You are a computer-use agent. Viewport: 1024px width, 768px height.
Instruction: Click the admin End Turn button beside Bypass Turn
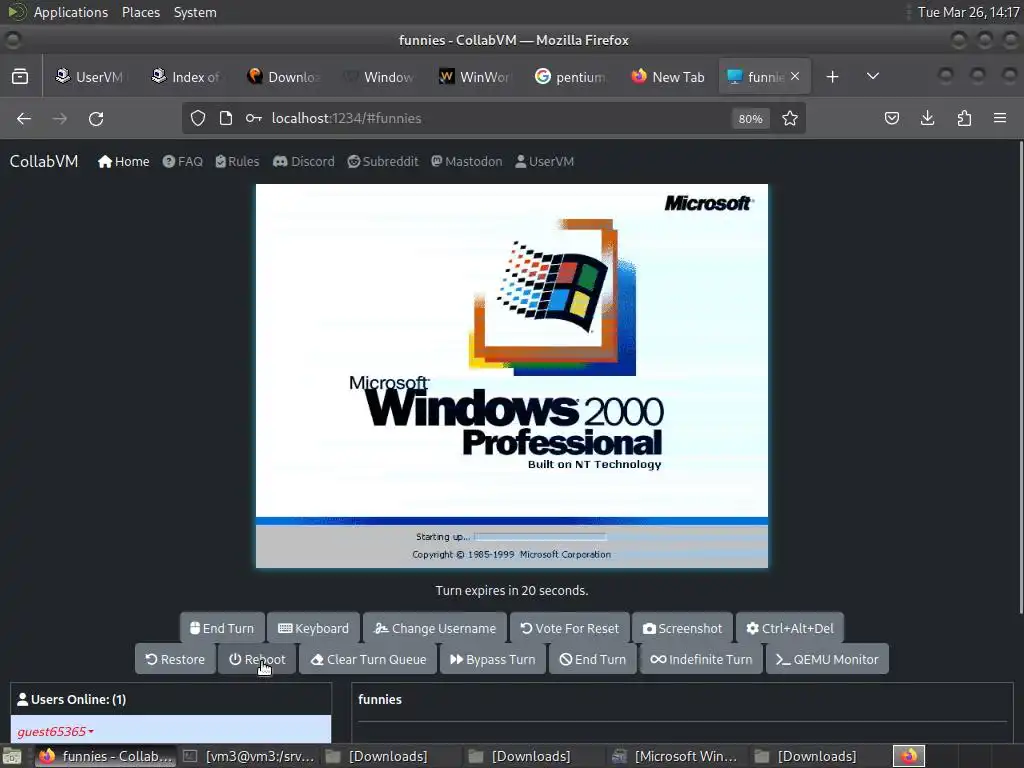(x=592, y=659)
